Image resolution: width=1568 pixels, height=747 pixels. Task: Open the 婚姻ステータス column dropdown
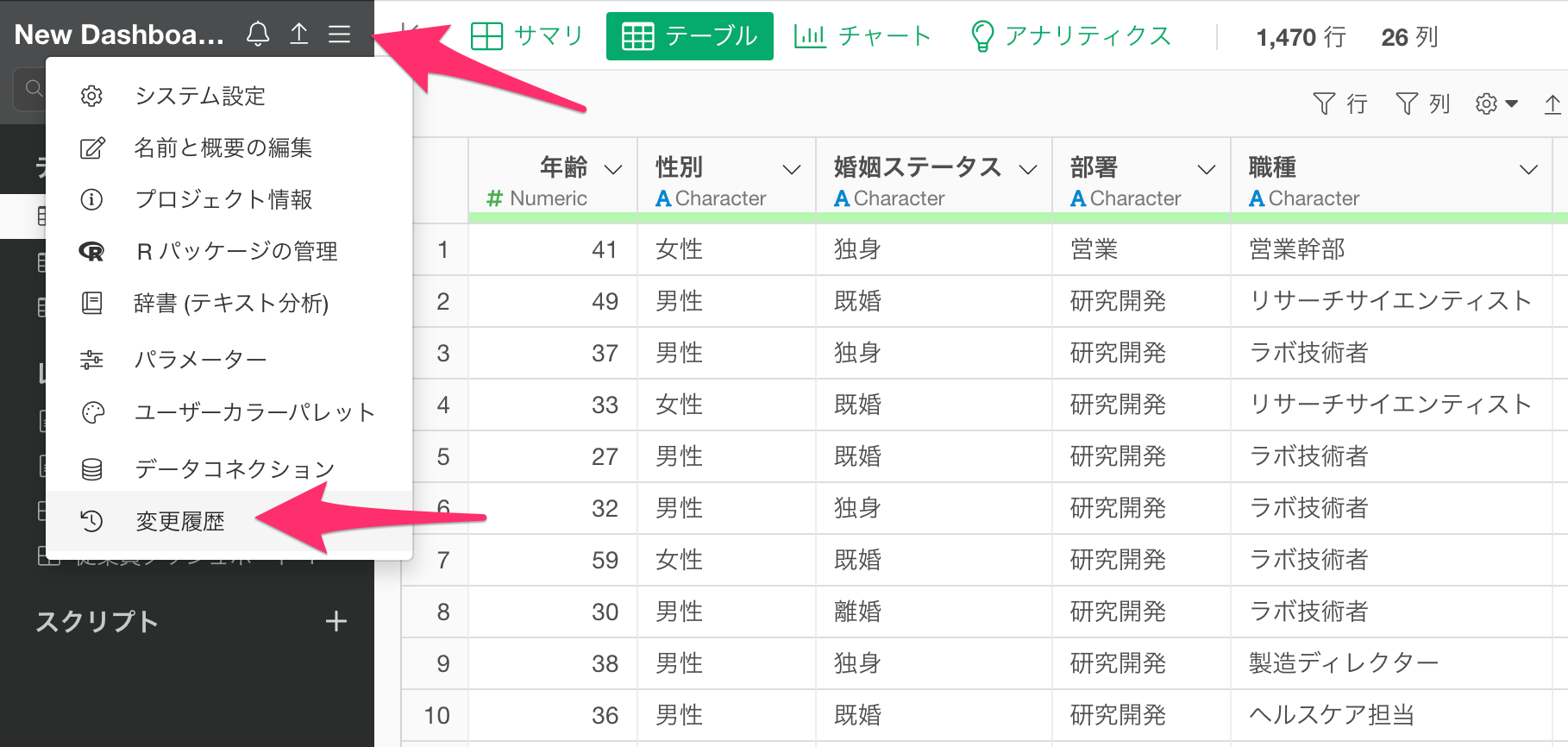[1027, 169]
